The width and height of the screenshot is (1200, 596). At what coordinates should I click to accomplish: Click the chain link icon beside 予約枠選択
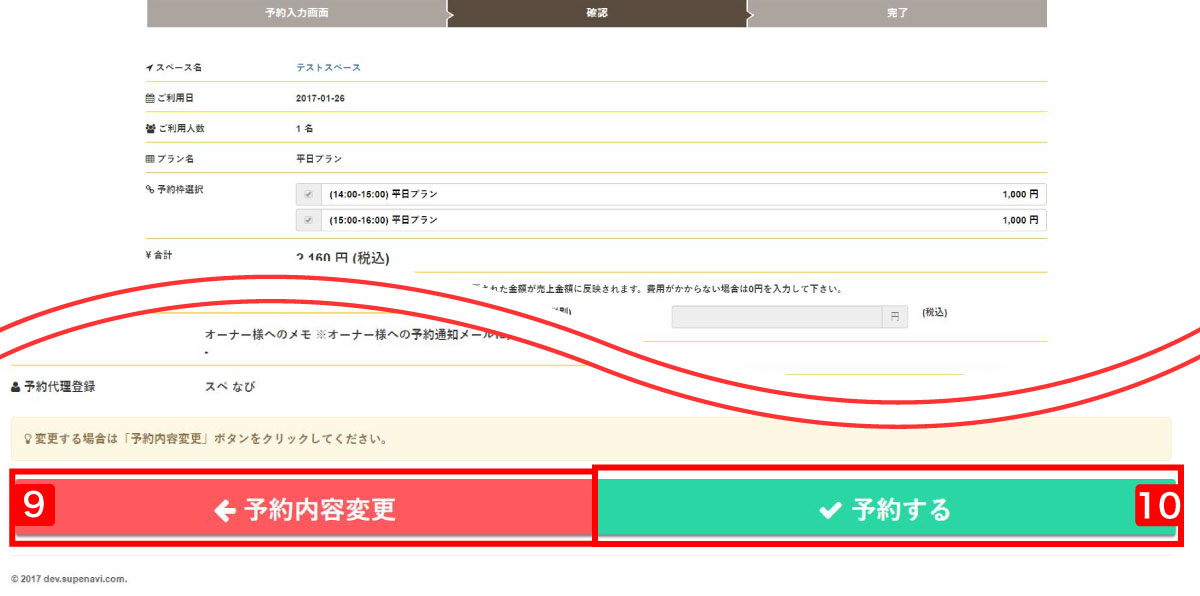(x=150, y=189)
